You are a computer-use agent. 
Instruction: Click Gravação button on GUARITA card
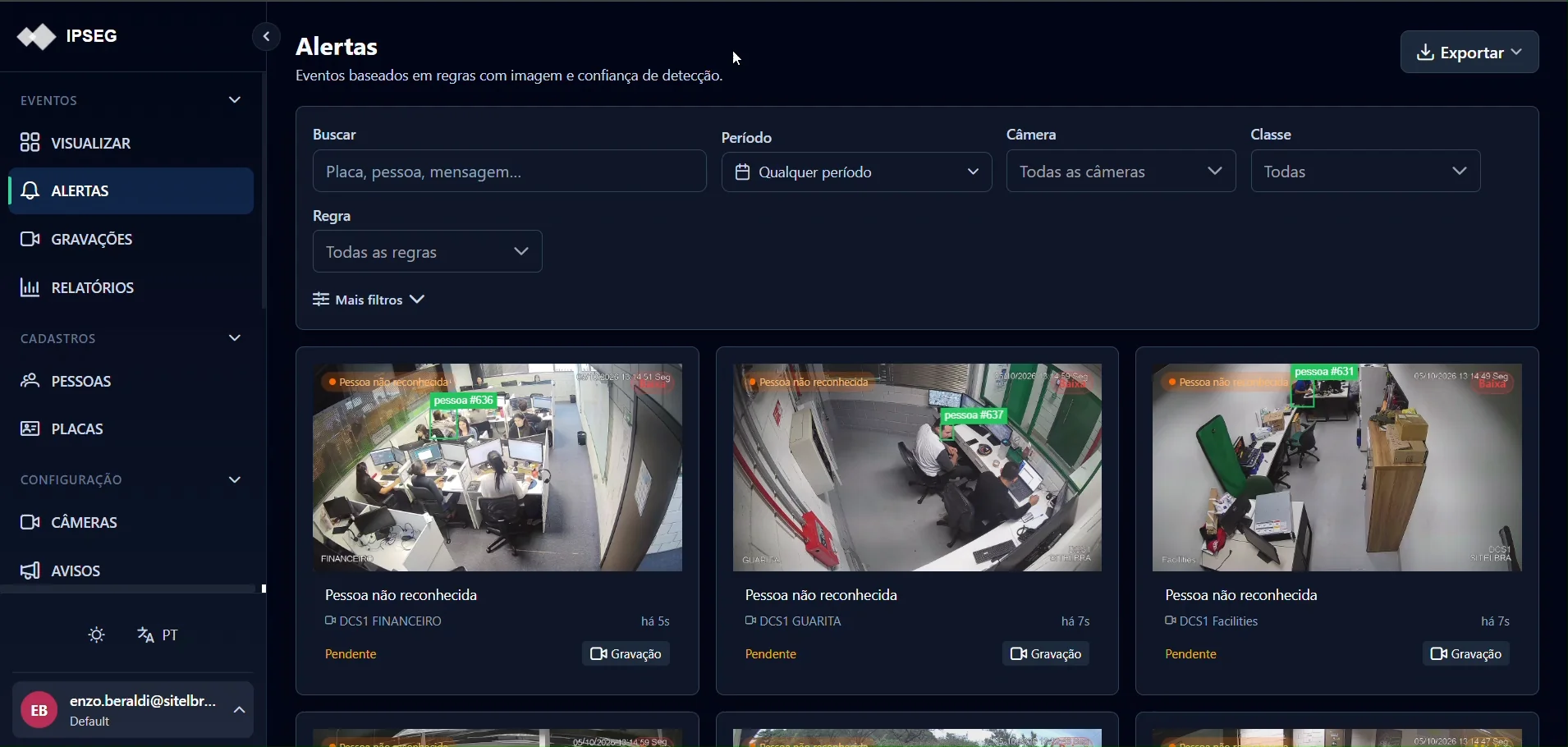pyautogui.click(x=1047, y=655)
